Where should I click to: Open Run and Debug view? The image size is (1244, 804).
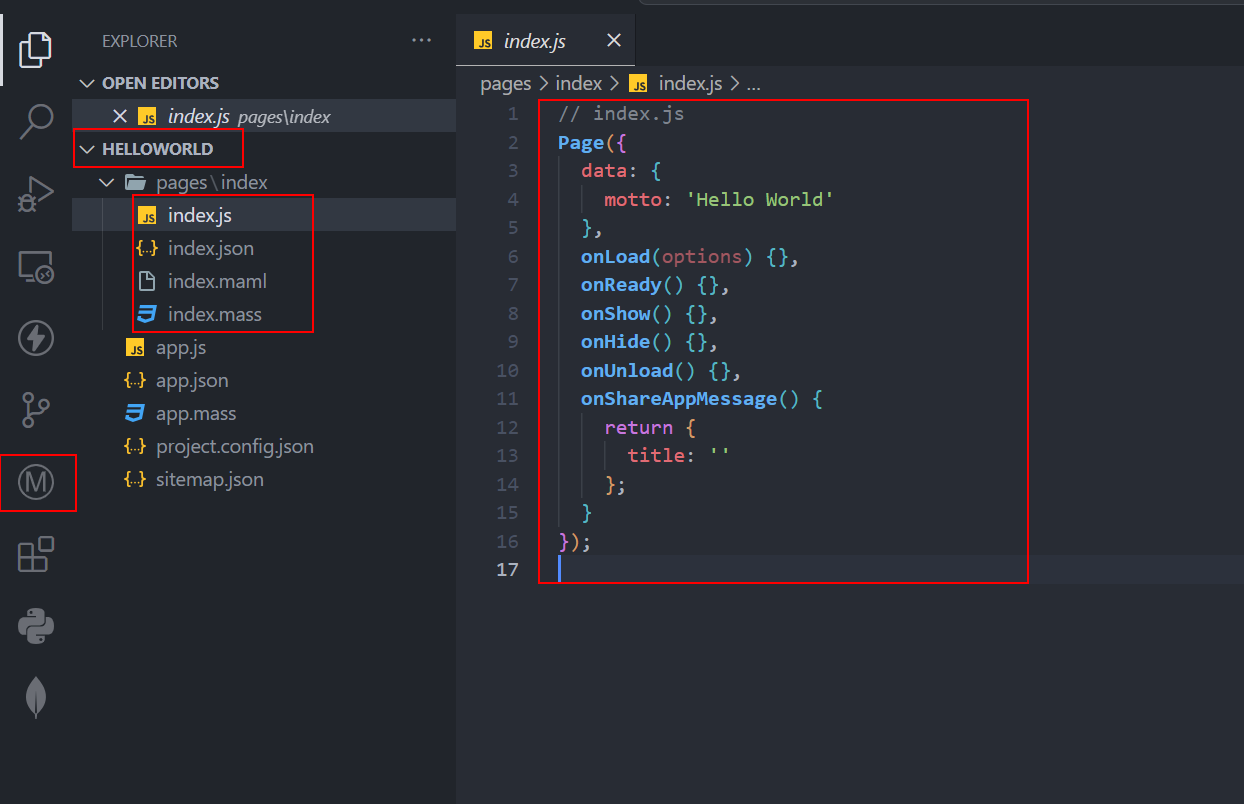click(36, 193)
